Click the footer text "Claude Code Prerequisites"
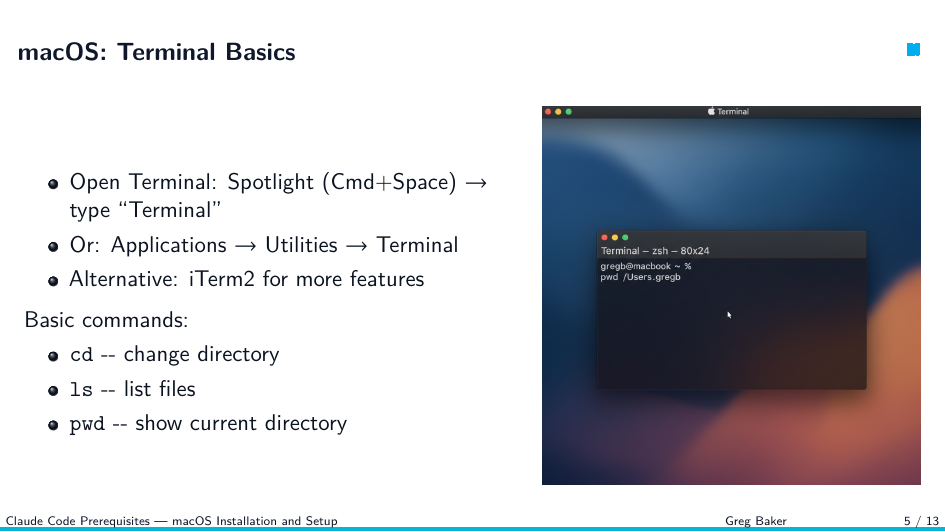This screenshot has height=532, width=945. [x=78, y=521]
